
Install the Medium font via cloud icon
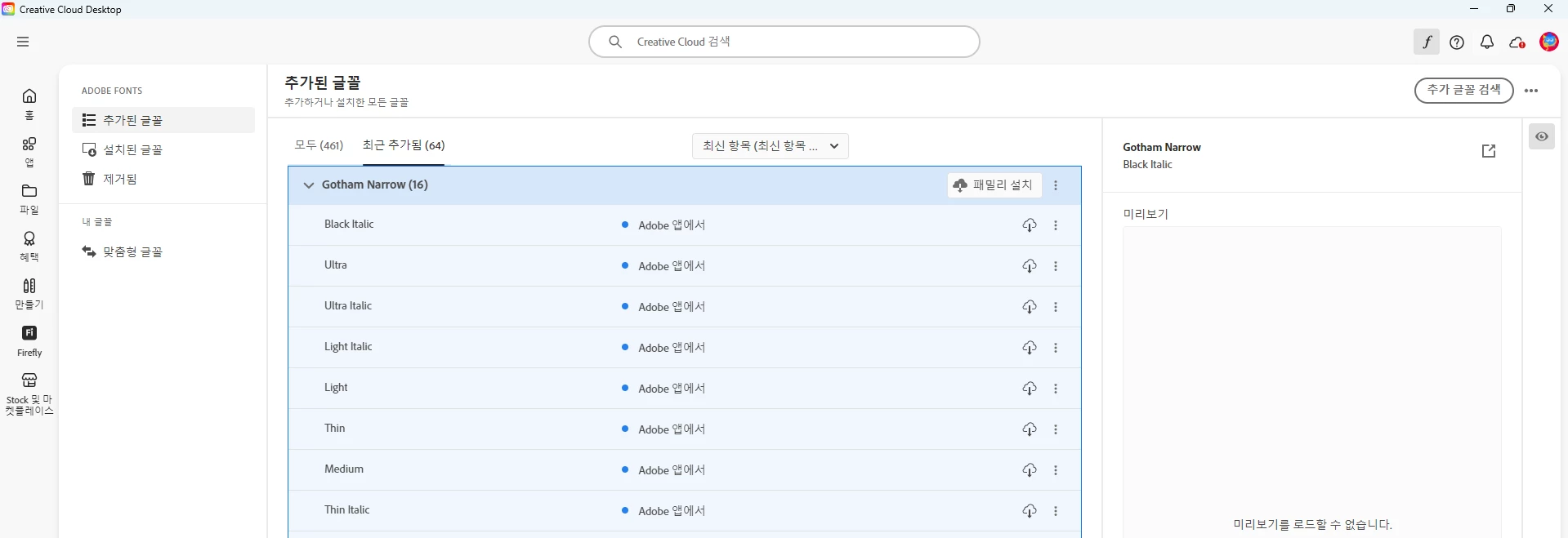(x=1030, y=470)
